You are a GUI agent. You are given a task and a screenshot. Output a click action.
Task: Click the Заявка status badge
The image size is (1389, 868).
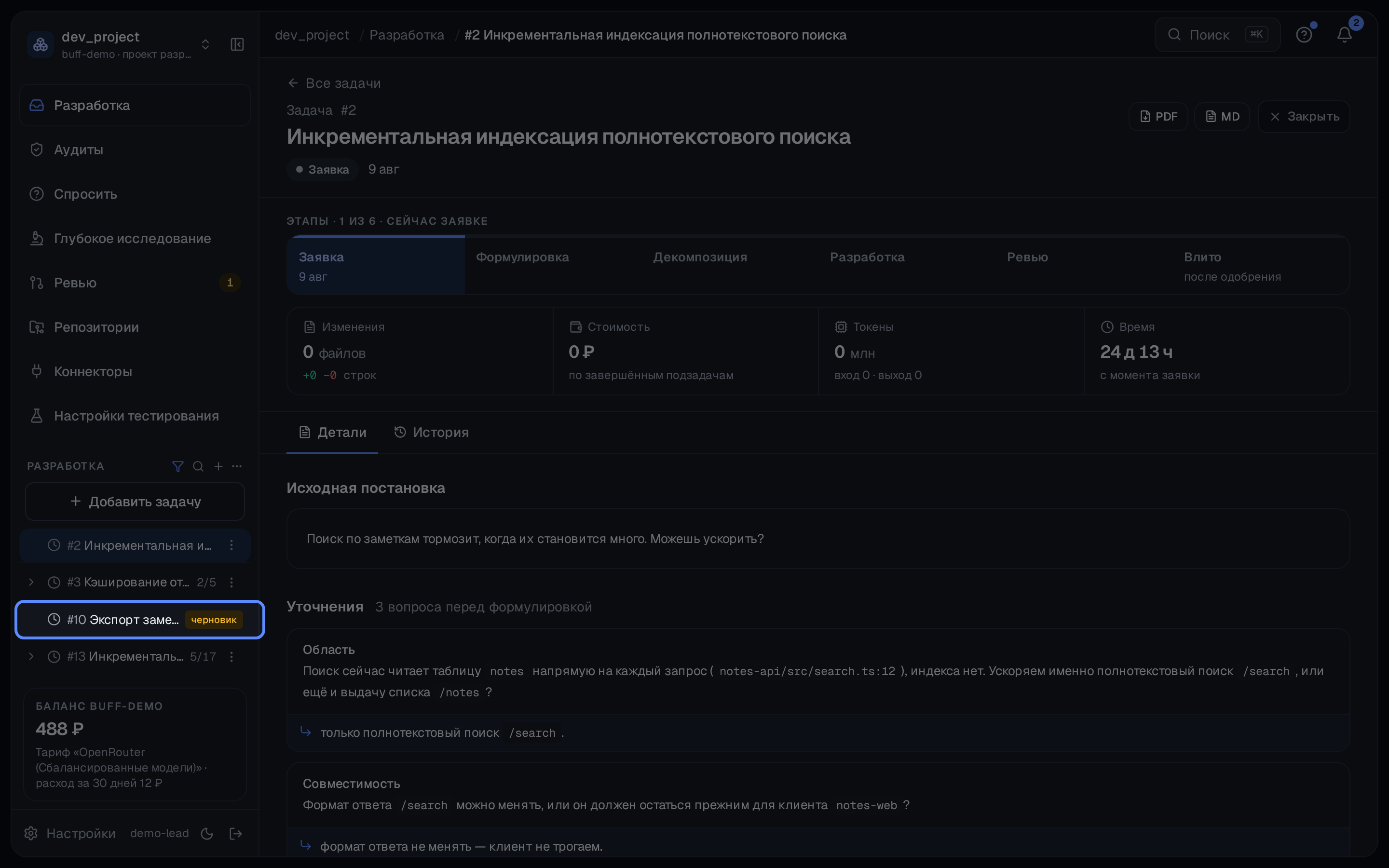323,169
